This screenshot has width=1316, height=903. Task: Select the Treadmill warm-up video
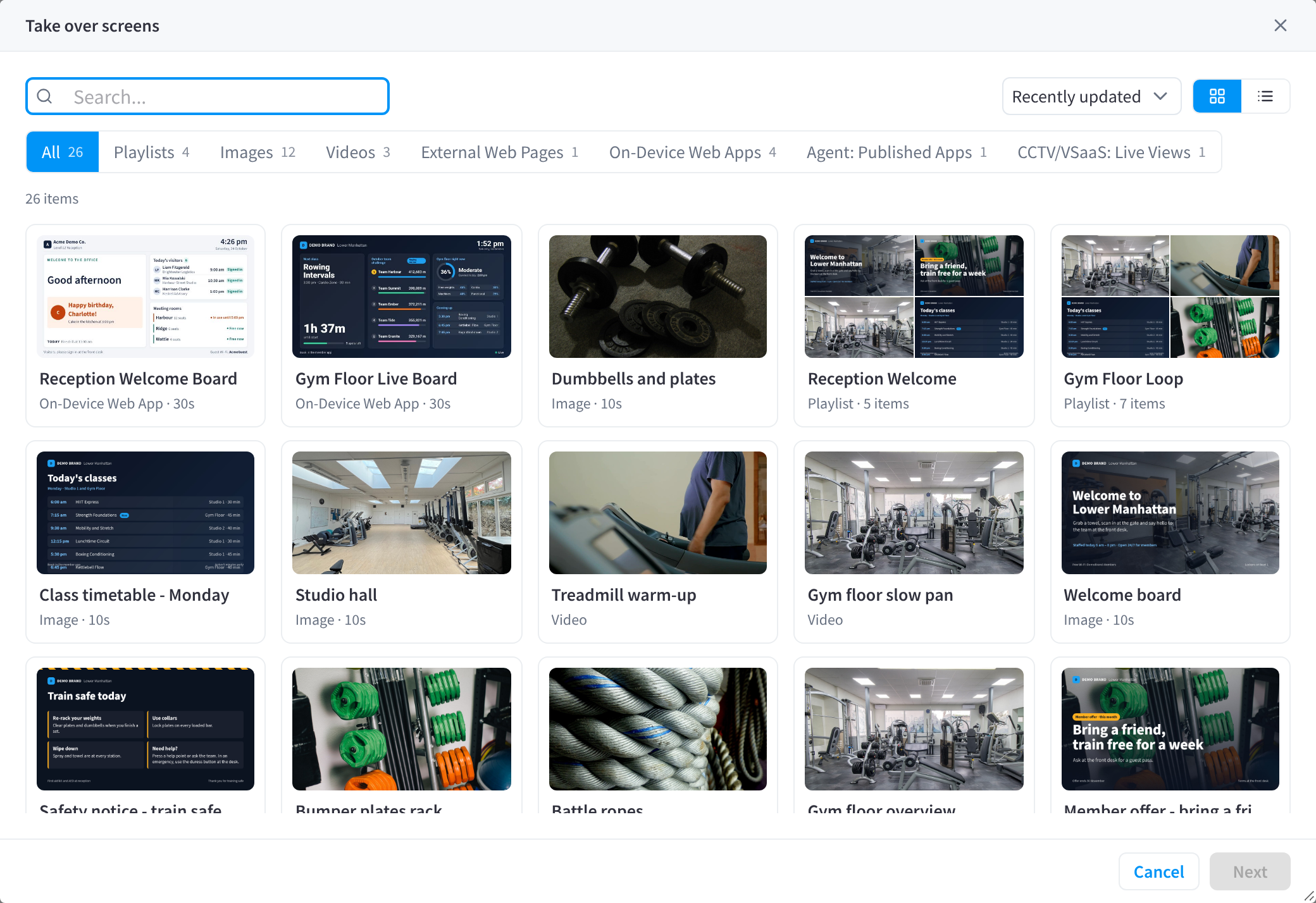pos(658,513)
